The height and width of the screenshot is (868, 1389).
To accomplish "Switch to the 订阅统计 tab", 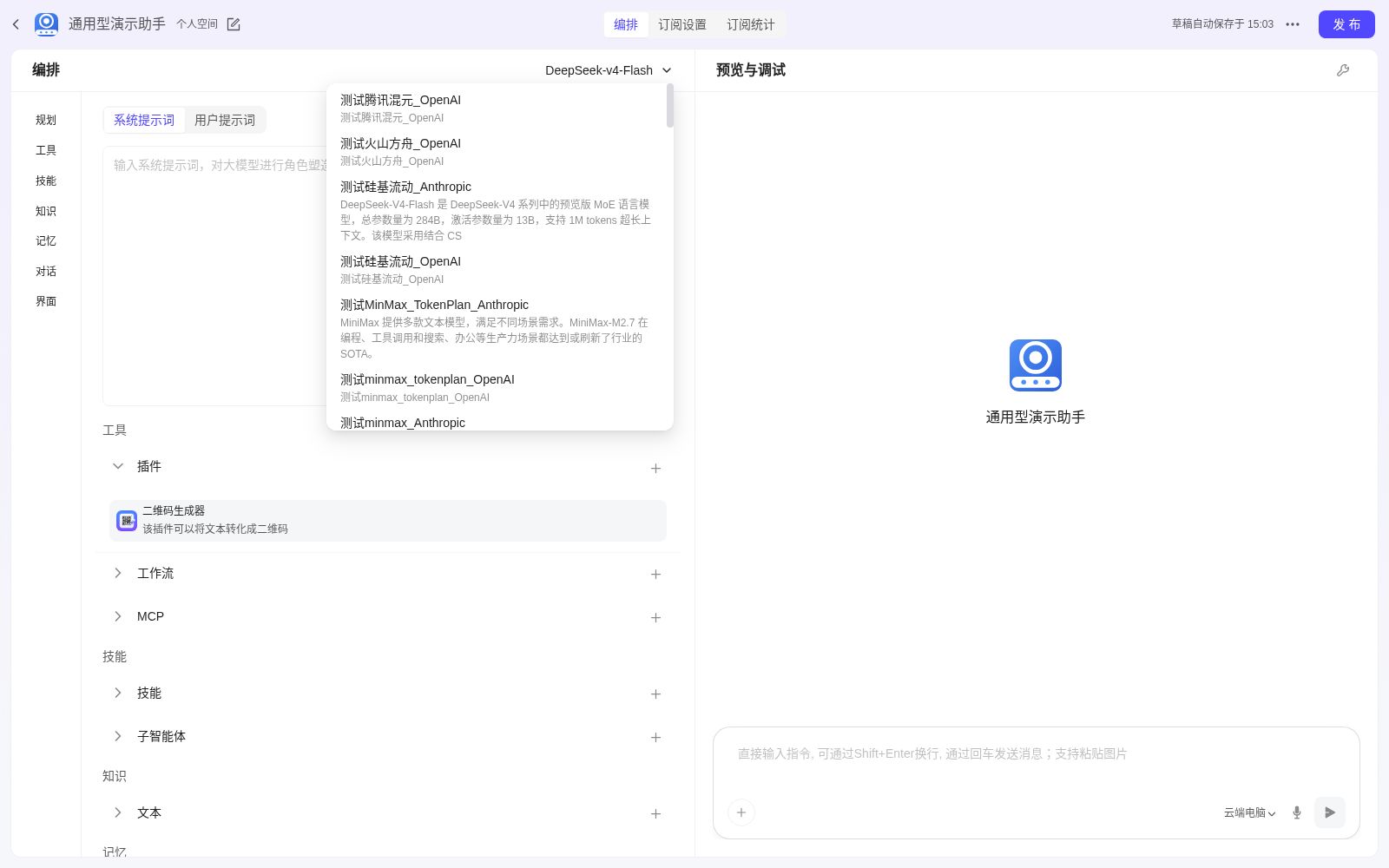I will coord(751,24).
